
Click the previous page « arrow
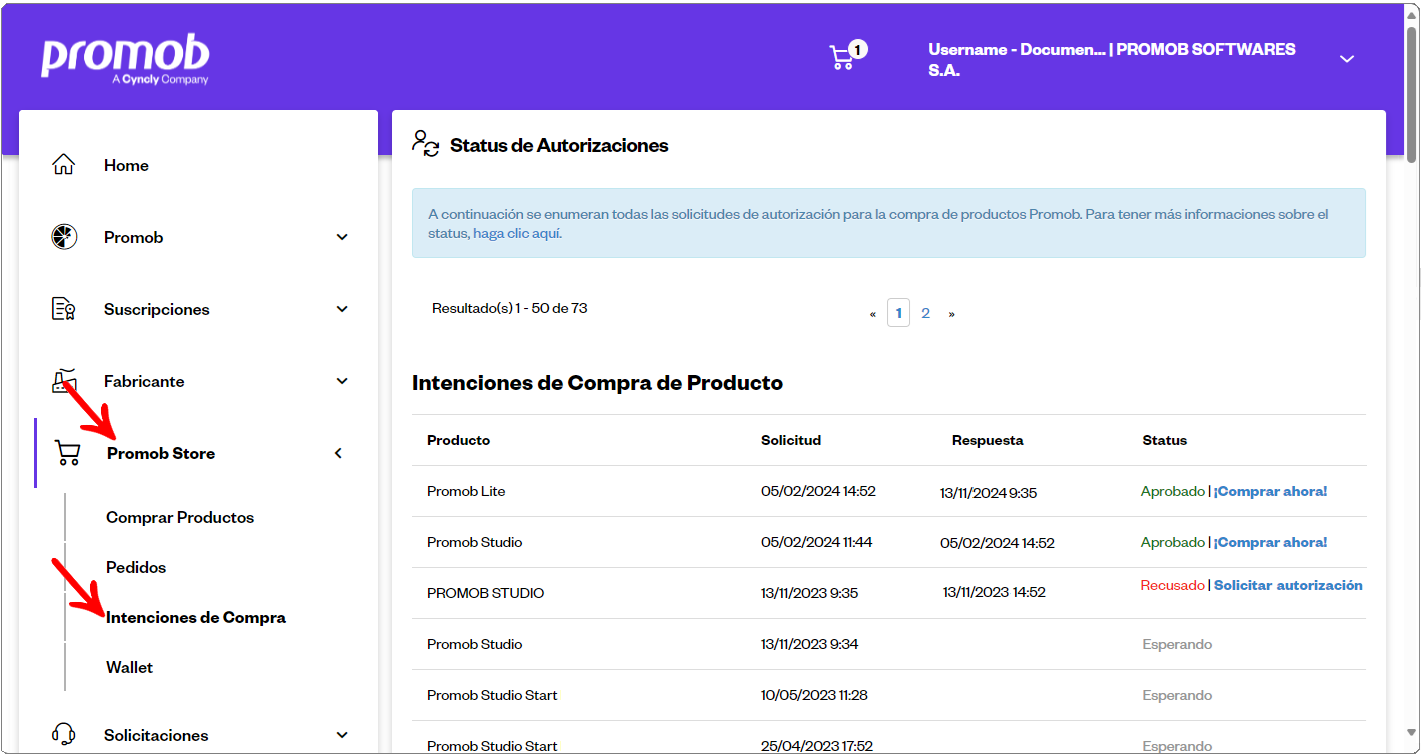(x=872, y=314)
